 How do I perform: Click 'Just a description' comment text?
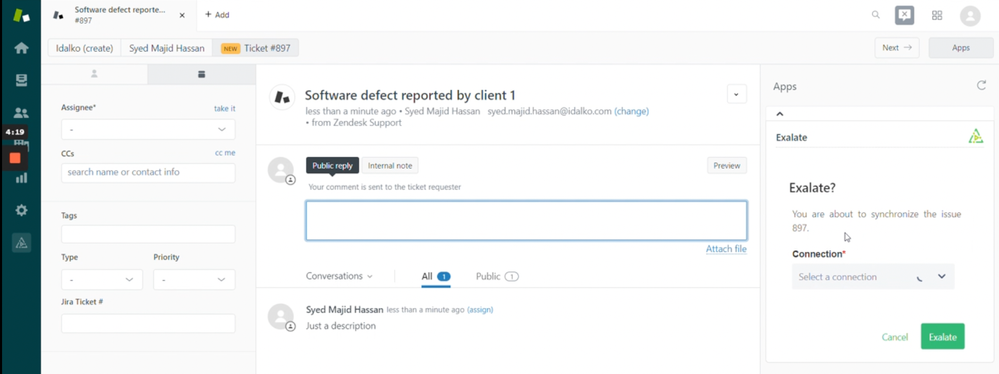click(341, 326)
